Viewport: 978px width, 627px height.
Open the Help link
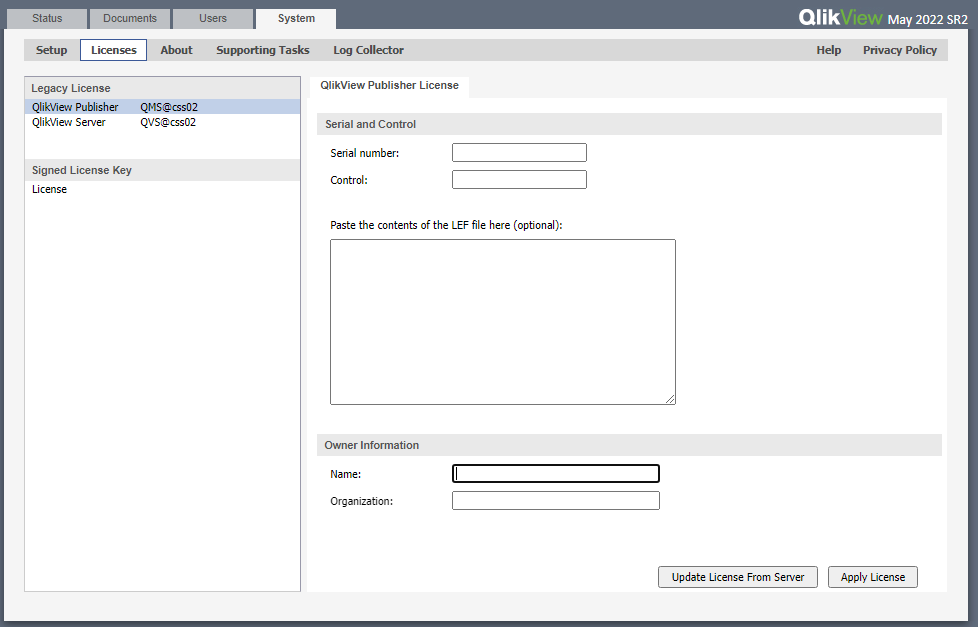point(828,50)
